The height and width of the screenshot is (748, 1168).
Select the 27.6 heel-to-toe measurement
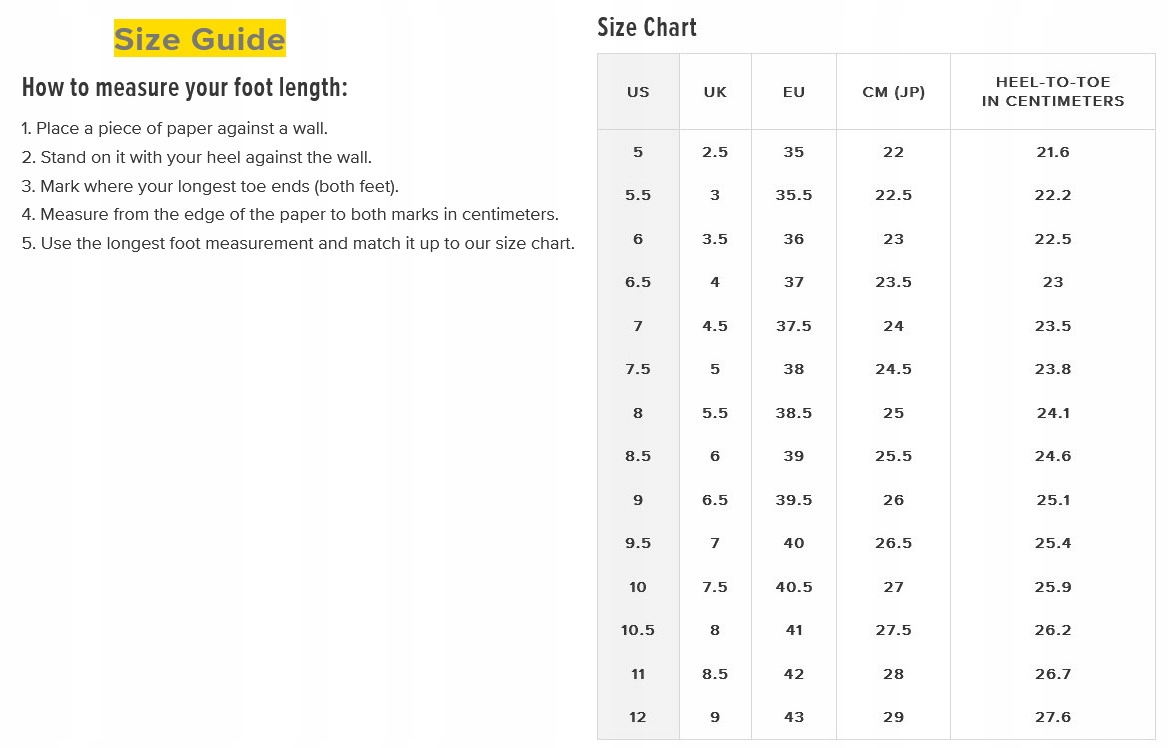pyautogui.click(x=1053, y=717)
